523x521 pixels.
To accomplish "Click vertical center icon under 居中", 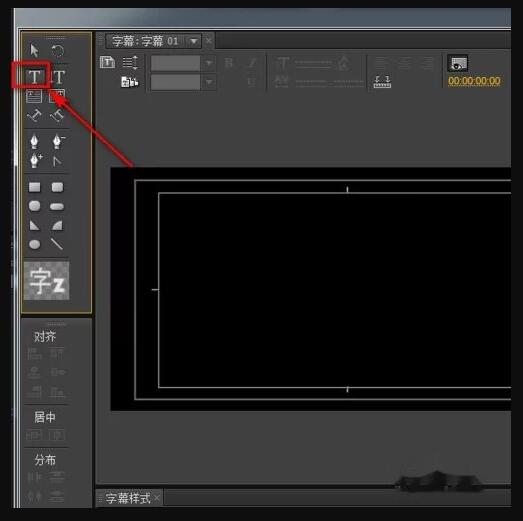I will pyautogui.click(x=34, y=435).
